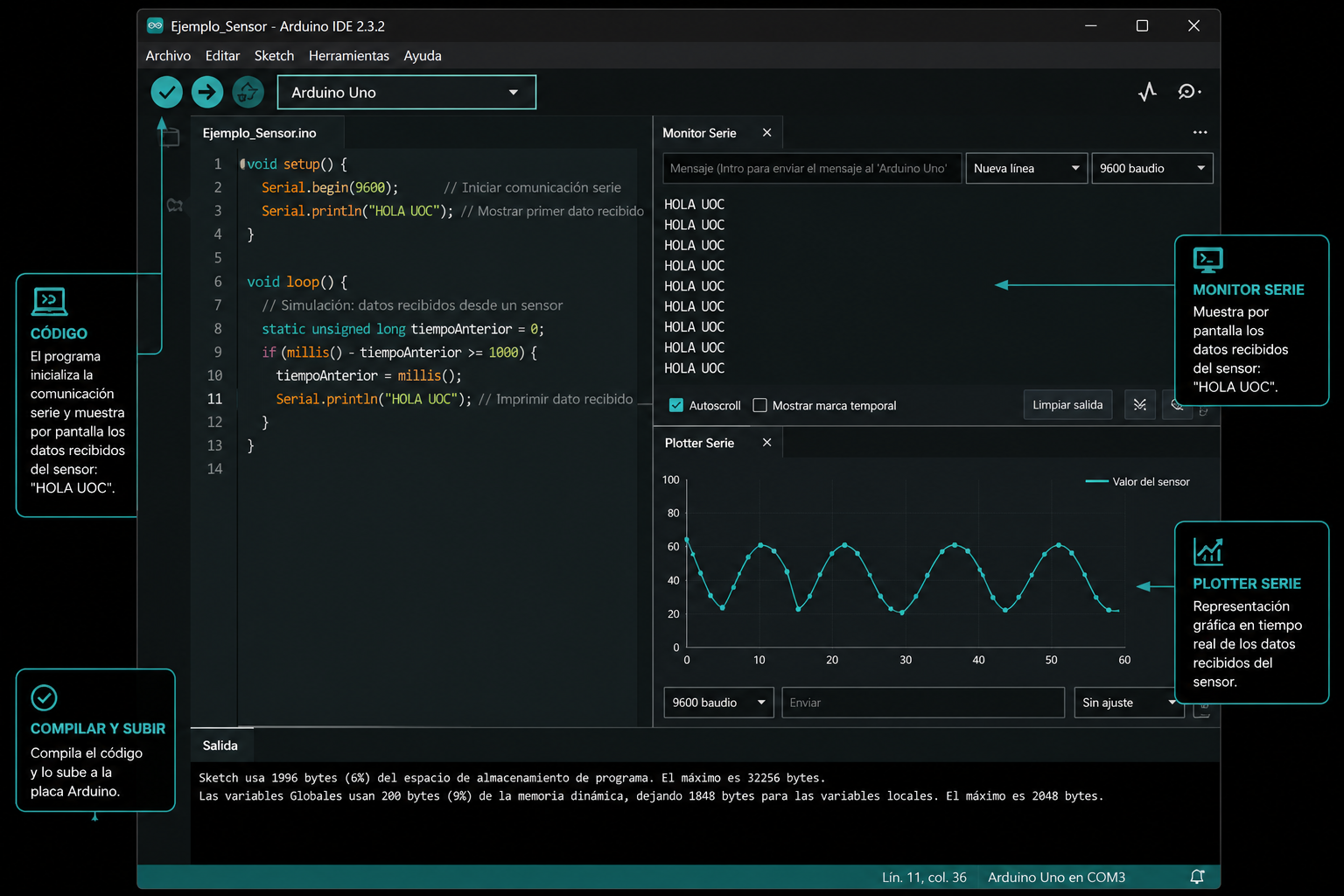Click the output line "Las variables Globales usan 200 bytes"
Viewport: 1344px width, 896px height.
651,796
